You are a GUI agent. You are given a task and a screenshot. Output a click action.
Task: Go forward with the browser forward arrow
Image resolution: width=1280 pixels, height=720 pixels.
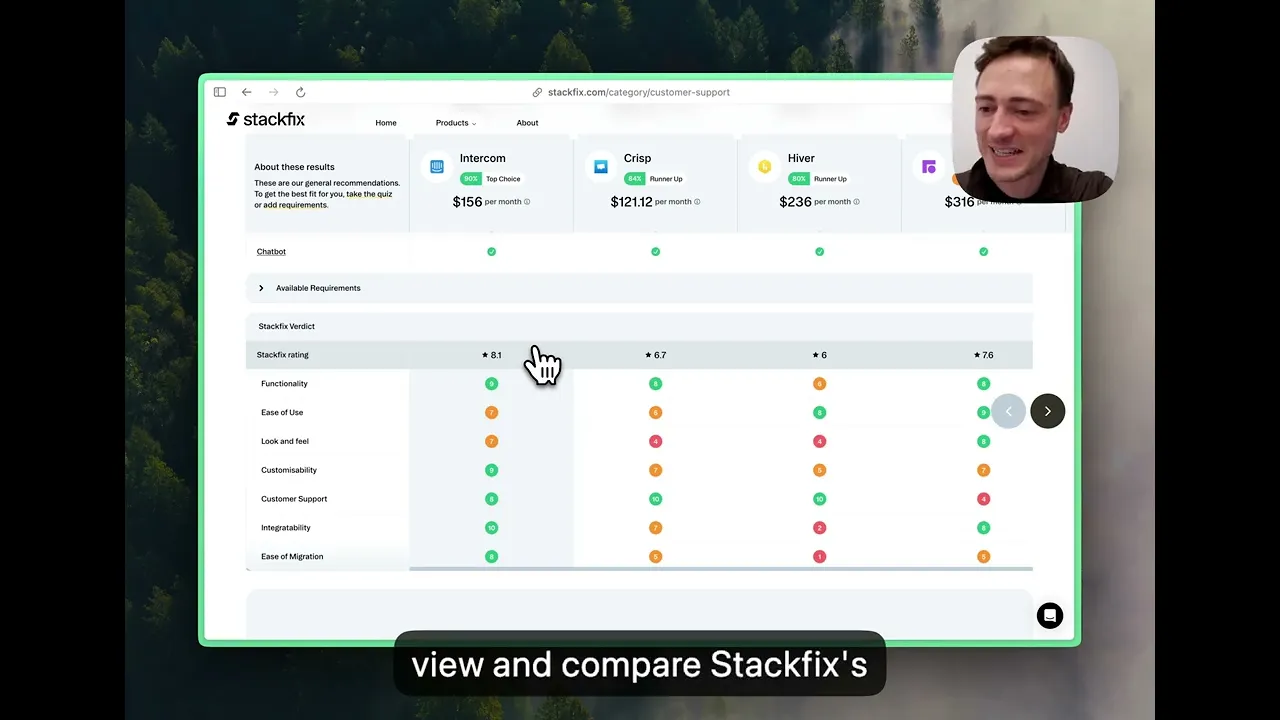pyautogui.click(x=273, y=92)
